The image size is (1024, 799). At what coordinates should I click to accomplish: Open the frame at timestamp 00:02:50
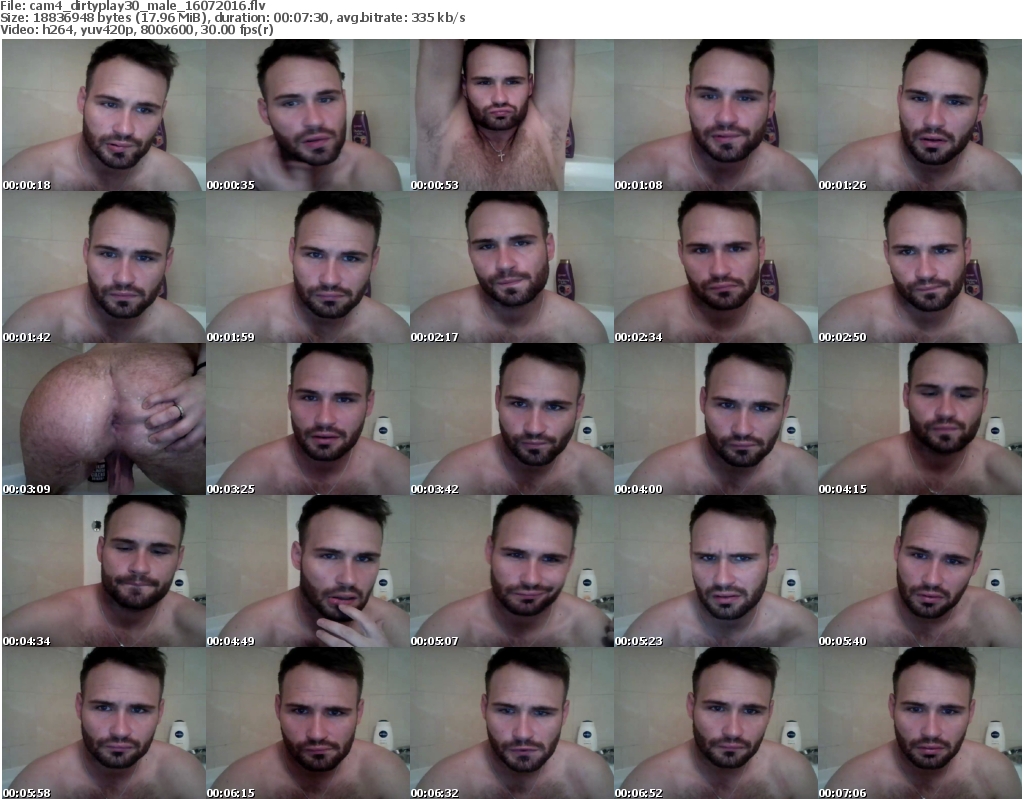click(x=920, y=267)
